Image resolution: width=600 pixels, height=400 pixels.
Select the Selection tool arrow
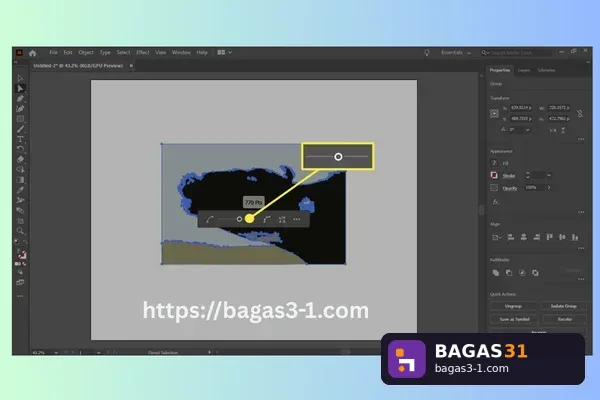pos(20,78)
